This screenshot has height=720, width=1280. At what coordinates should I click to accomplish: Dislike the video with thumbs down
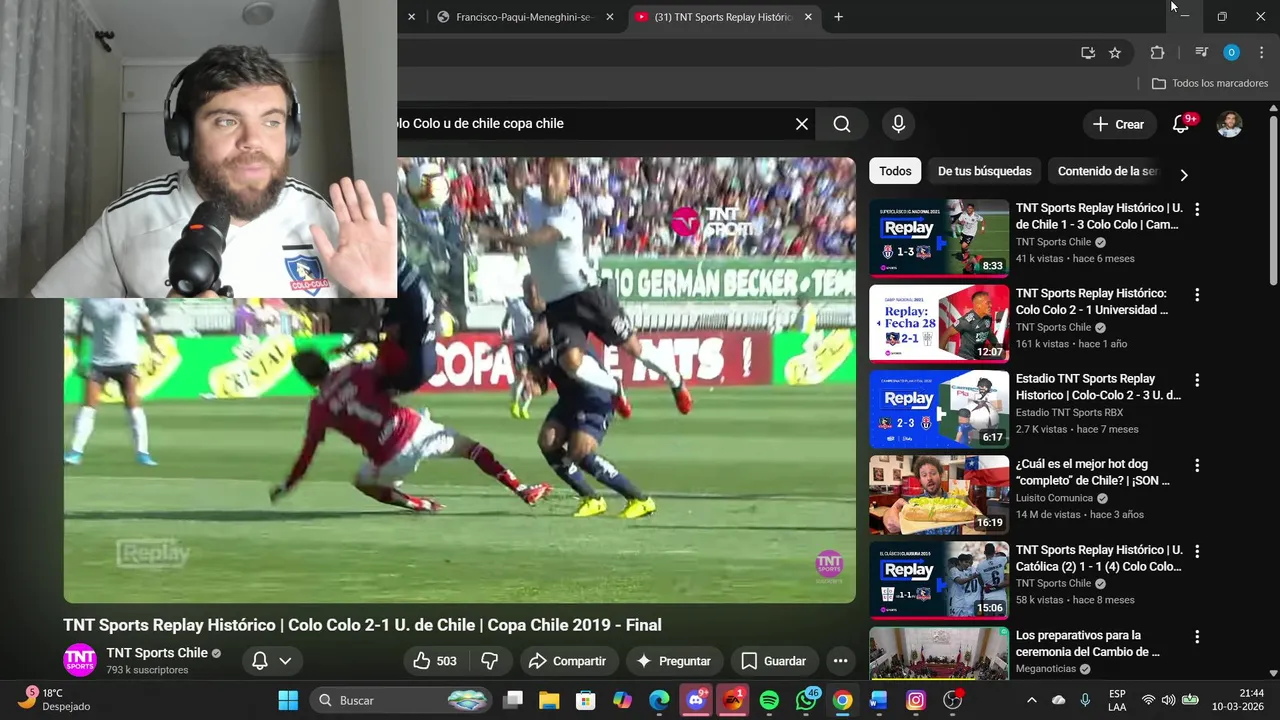[490, 661]
